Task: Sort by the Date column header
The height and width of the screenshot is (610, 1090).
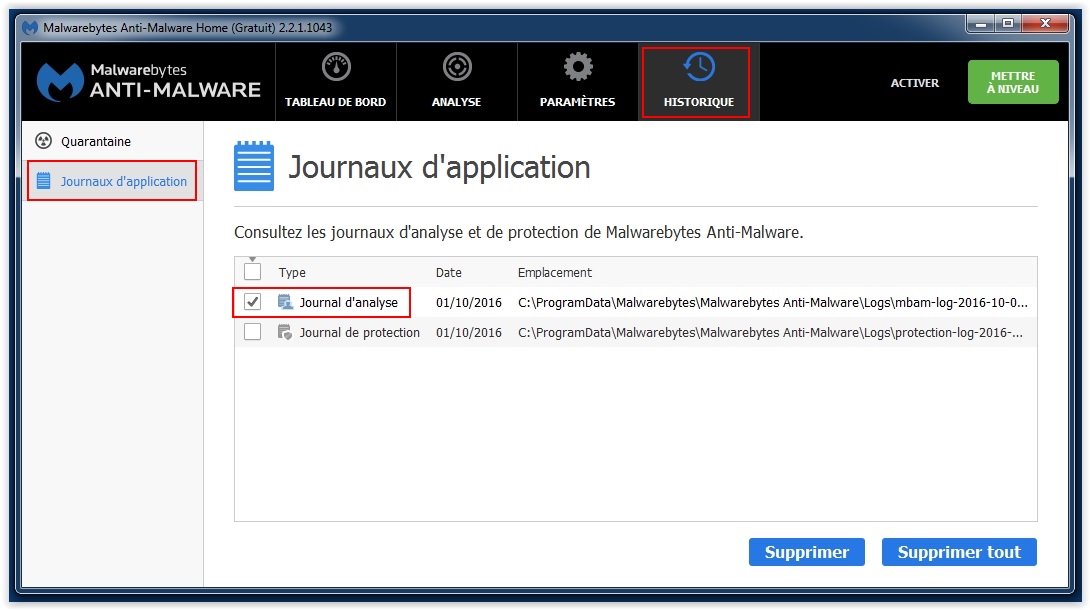Action: tap(448, 272)
